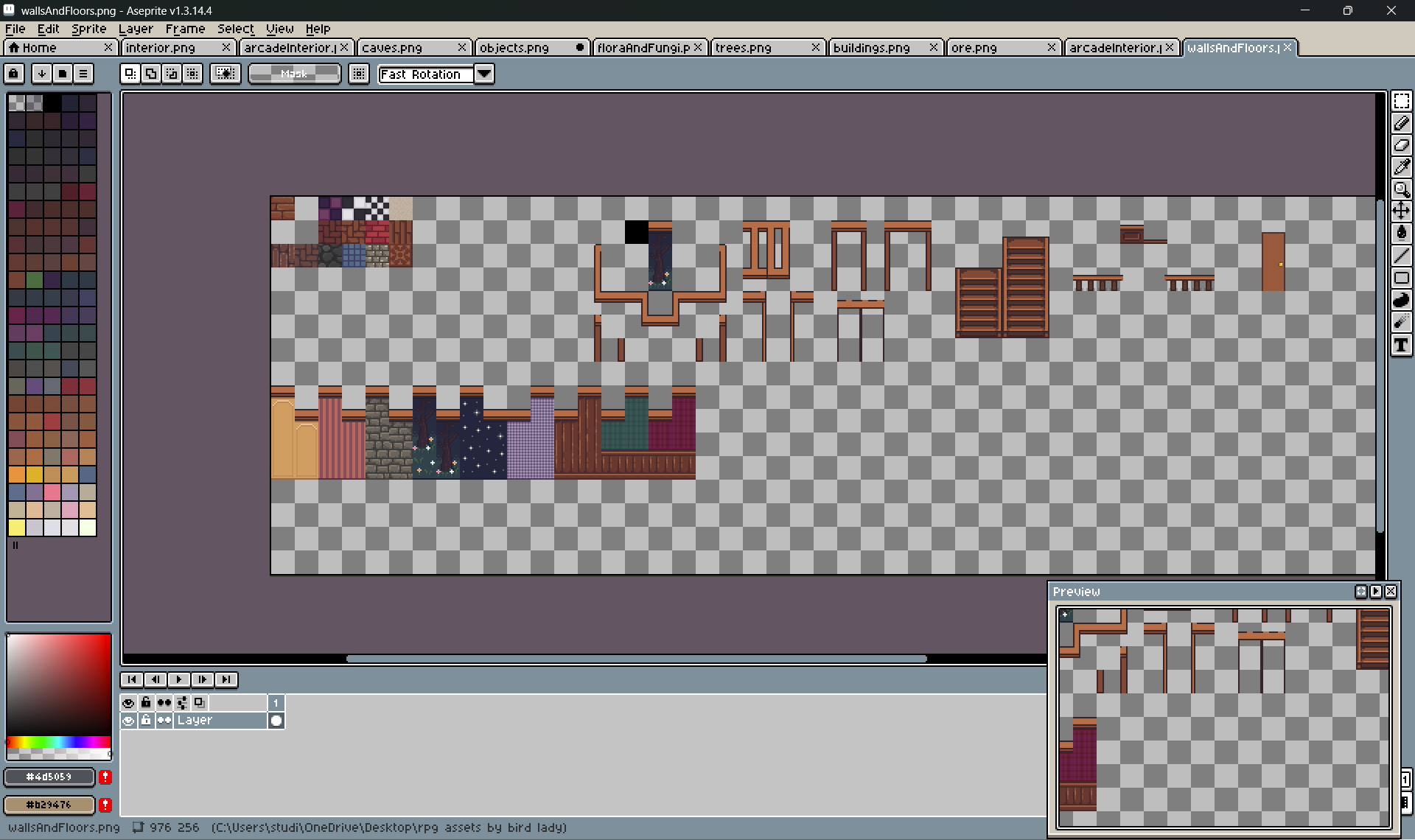
Task: Select the Paint Bucket tool
Action: click(1401, 233)
